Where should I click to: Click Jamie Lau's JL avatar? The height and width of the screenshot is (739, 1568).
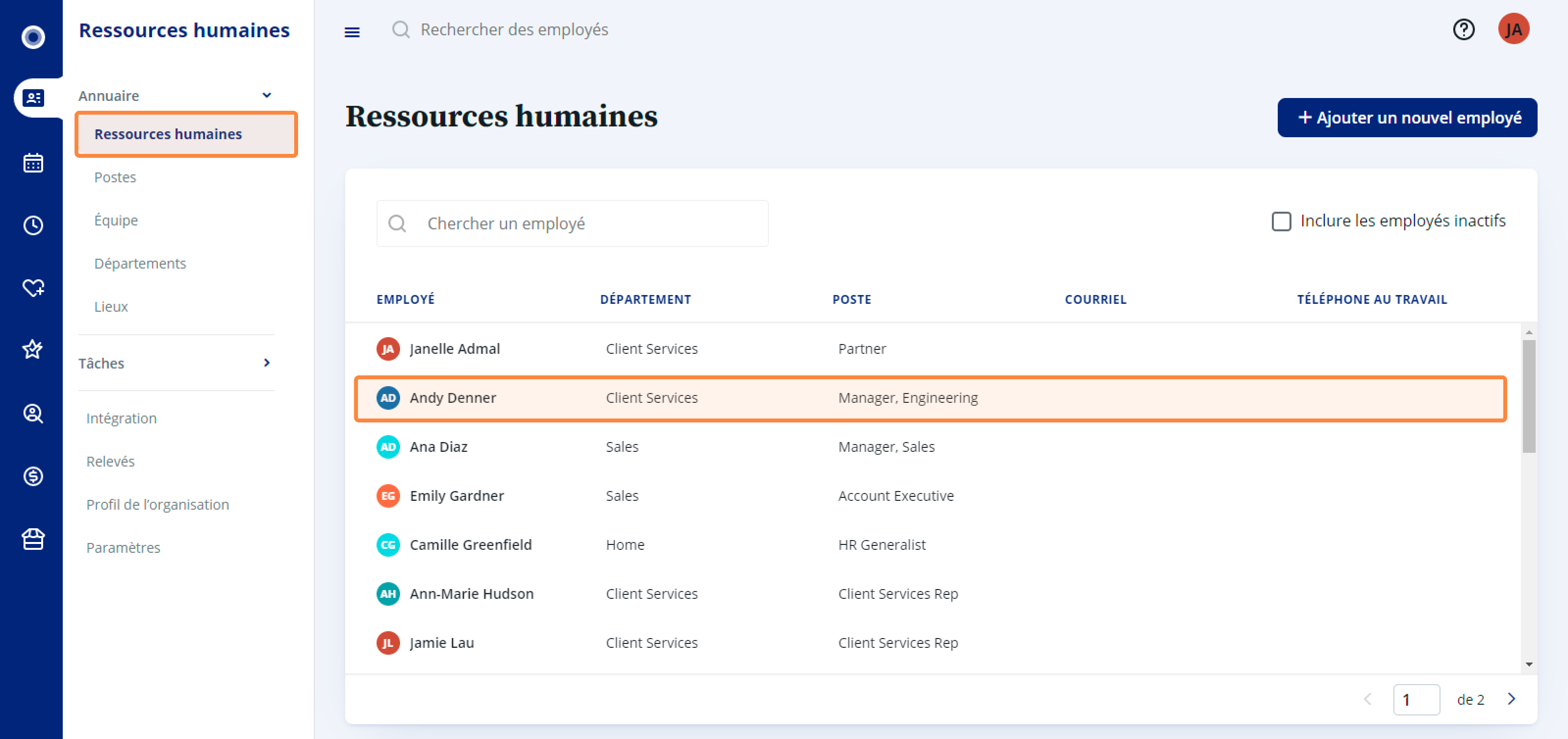388,643
